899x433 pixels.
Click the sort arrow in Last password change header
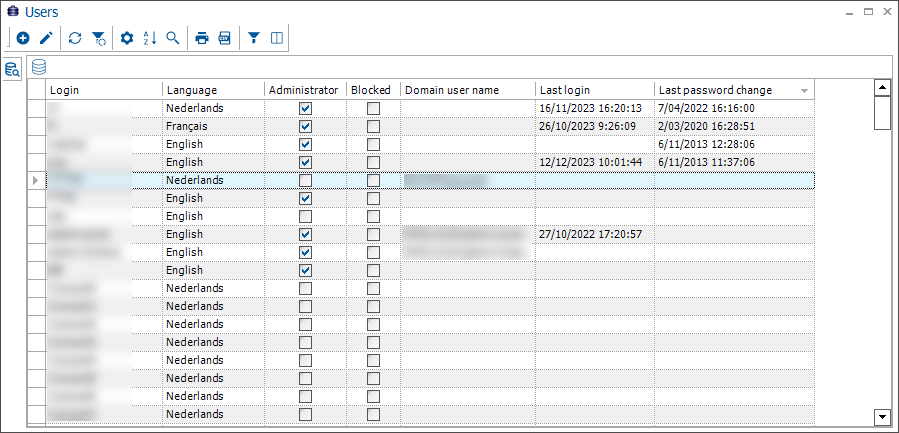coord(804,91)
